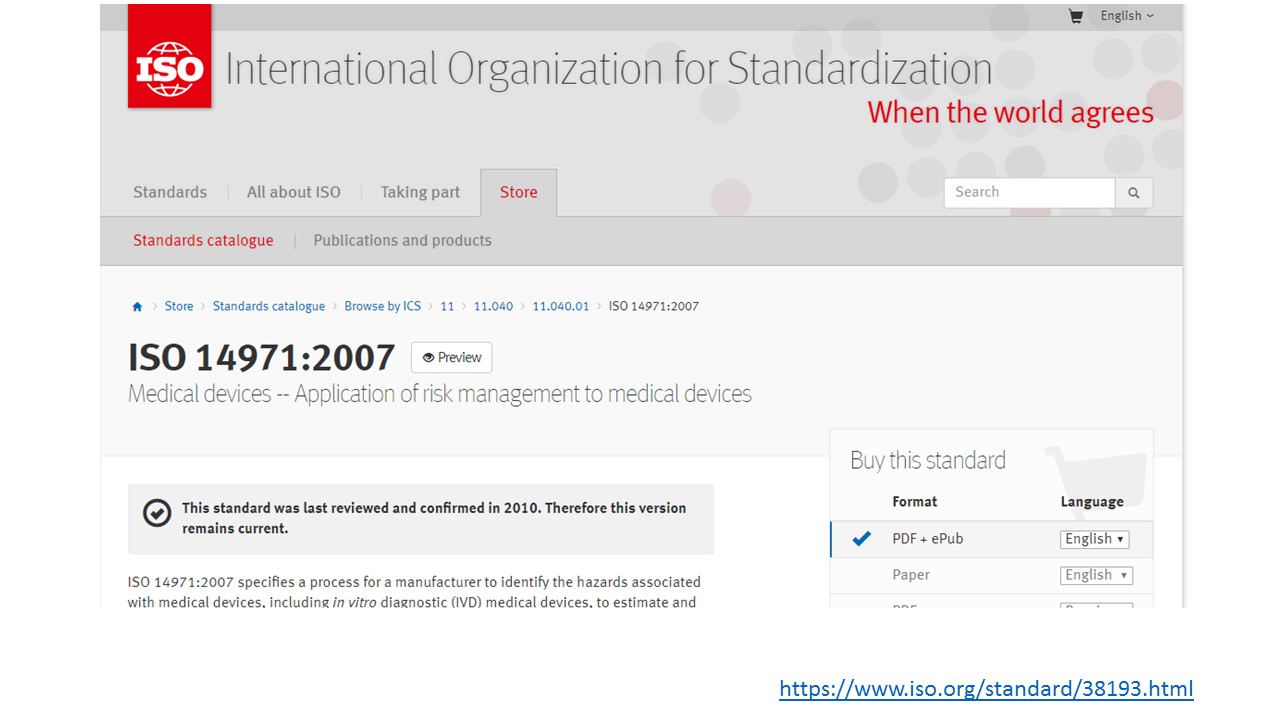The image size is (1280, 720).
Task: Follow the Store breadcrumb link
Action: [179, 306]
